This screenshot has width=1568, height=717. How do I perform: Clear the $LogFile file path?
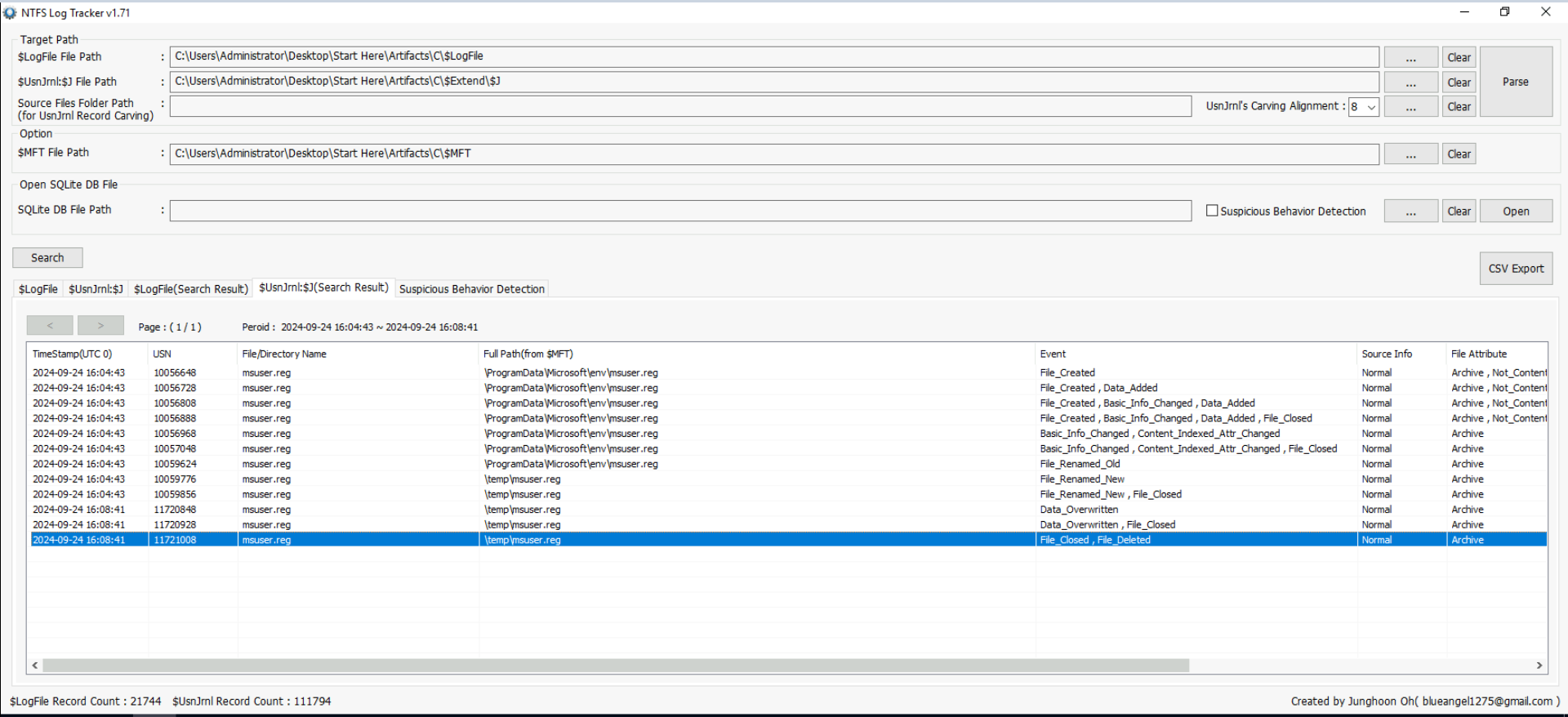click(x=1459, y=58)
